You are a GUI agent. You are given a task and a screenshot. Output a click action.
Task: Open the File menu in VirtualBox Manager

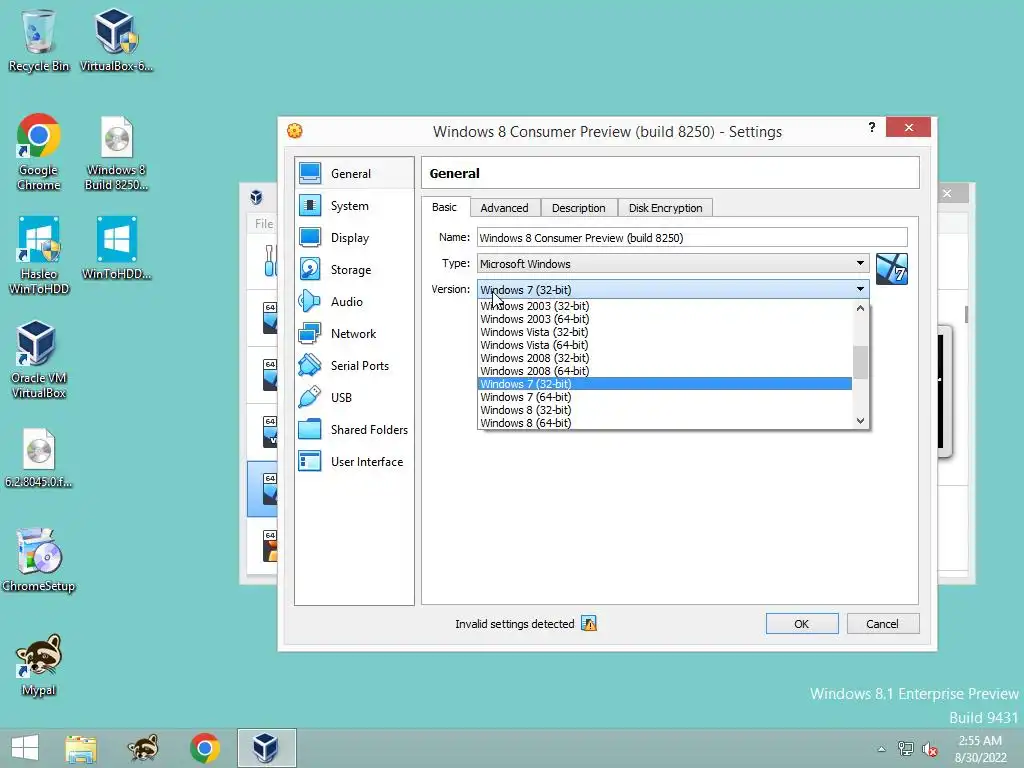click(264, 223)
